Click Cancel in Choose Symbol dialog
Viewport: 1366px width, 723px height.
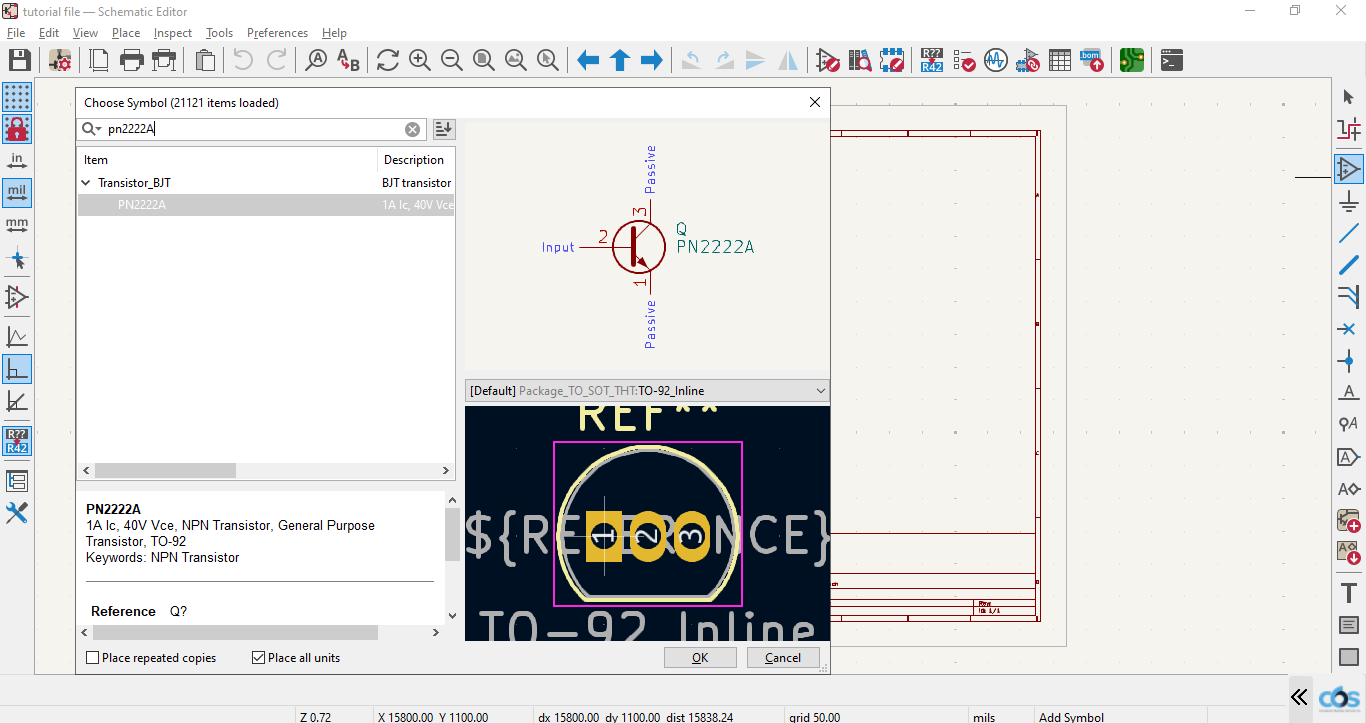pos(783,657)
